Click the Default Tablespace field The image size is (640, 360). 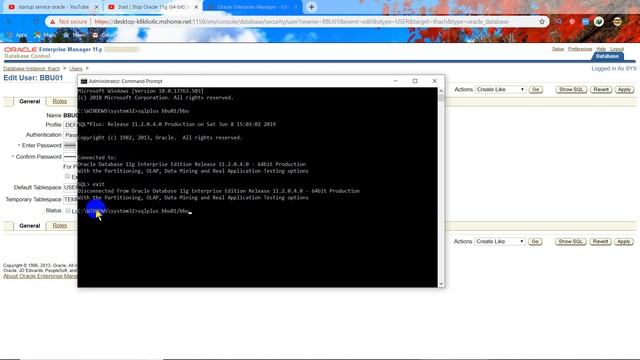(x=70, y=187)
